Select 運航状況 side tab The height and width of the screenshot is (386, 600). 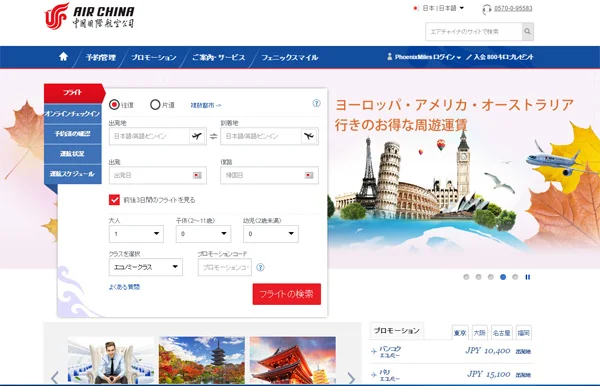click(73, 154)
